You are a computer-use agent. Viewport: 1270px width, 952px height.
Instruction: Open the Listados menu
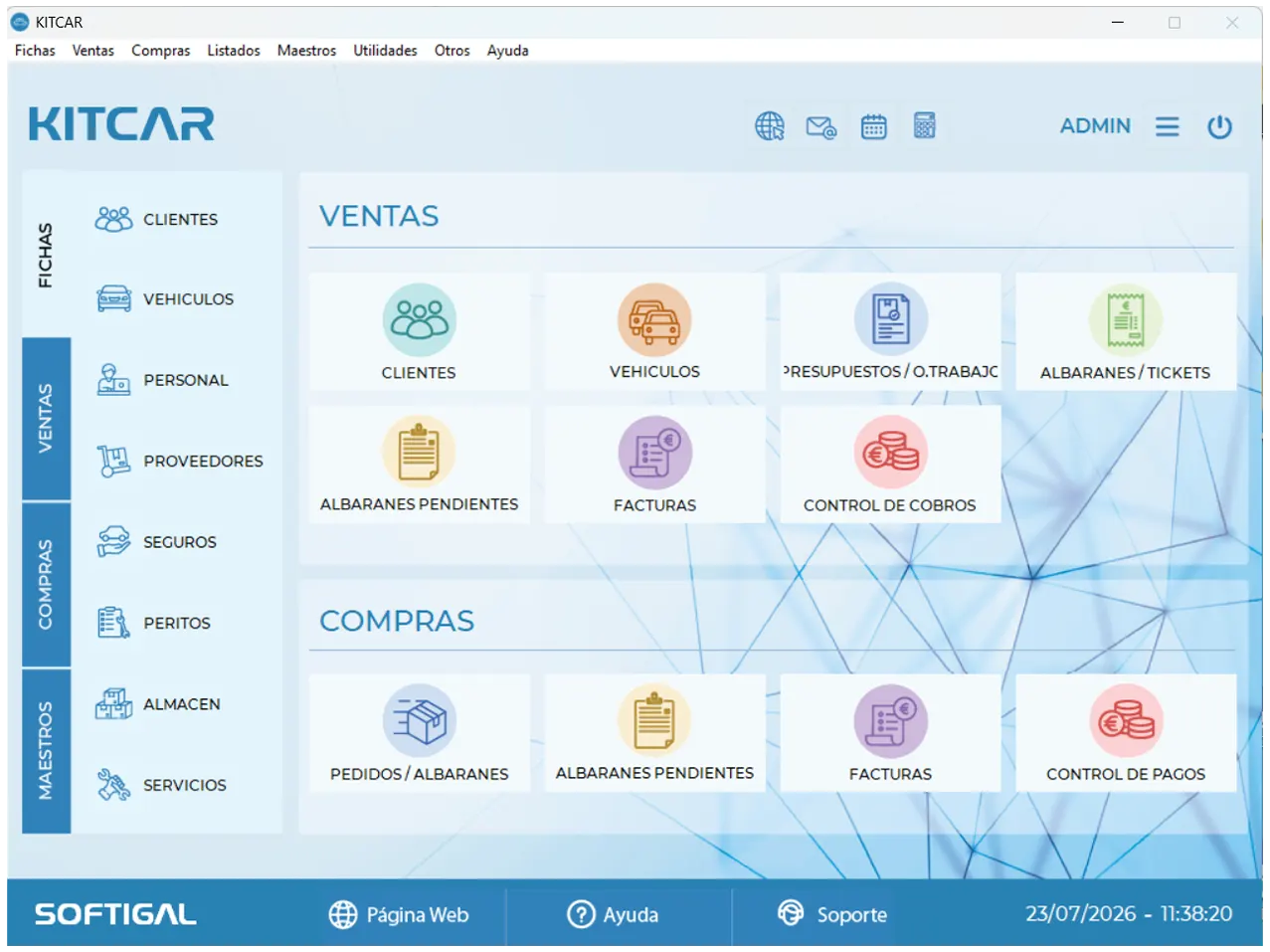pyautogui.click(x=233, y=50)
